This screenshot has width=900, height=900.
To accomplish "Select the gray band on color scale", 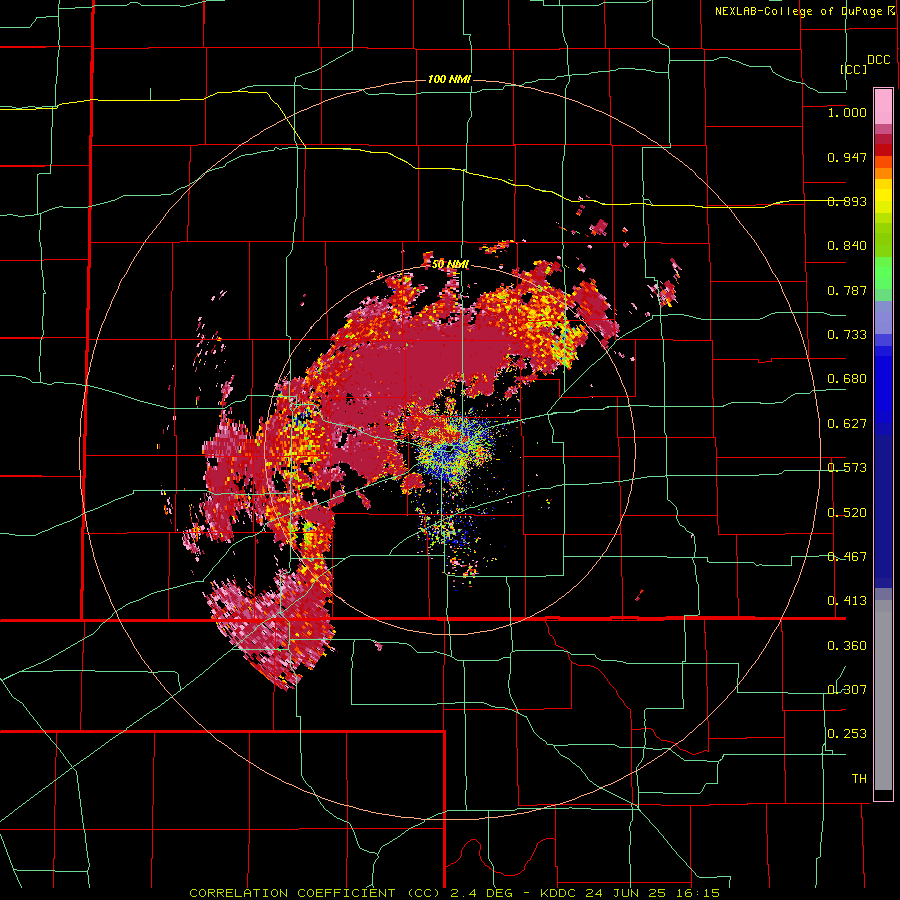I will tap(883, 695).
